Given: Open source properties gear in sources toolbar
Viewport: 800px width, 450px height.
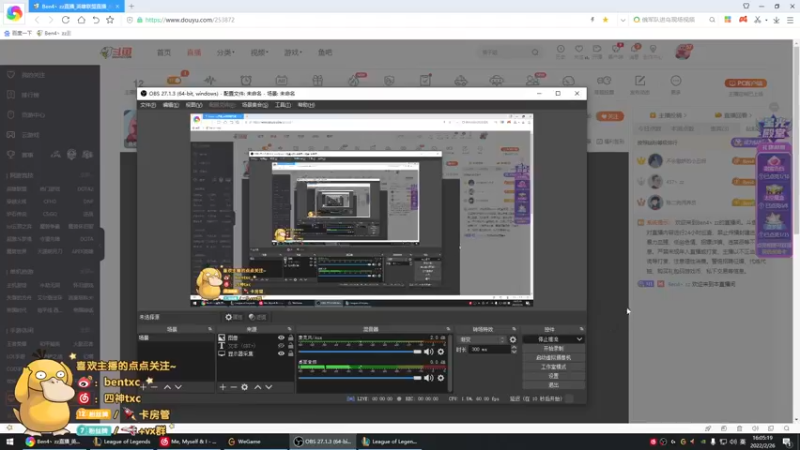Looking at the screenshot, I should point(244,387).
